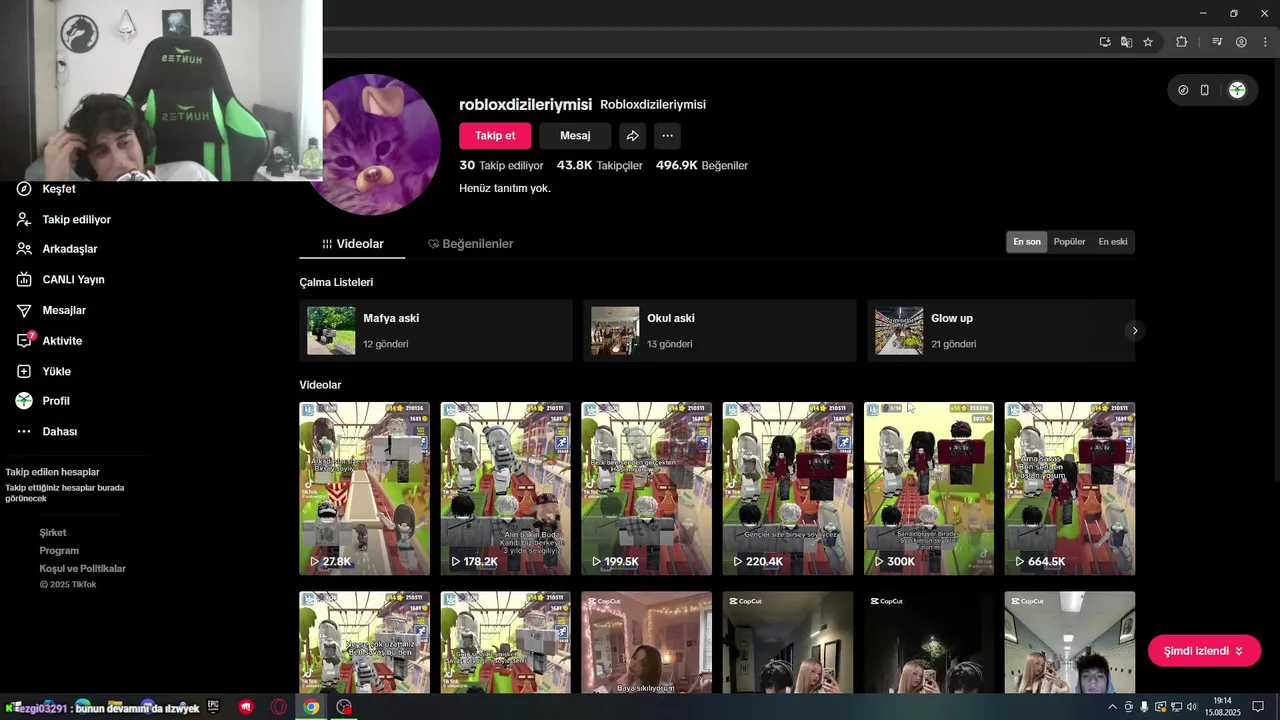Open the three-dot profile options menu
Viewport: 1280px width, 720px height.
(667, 136)
